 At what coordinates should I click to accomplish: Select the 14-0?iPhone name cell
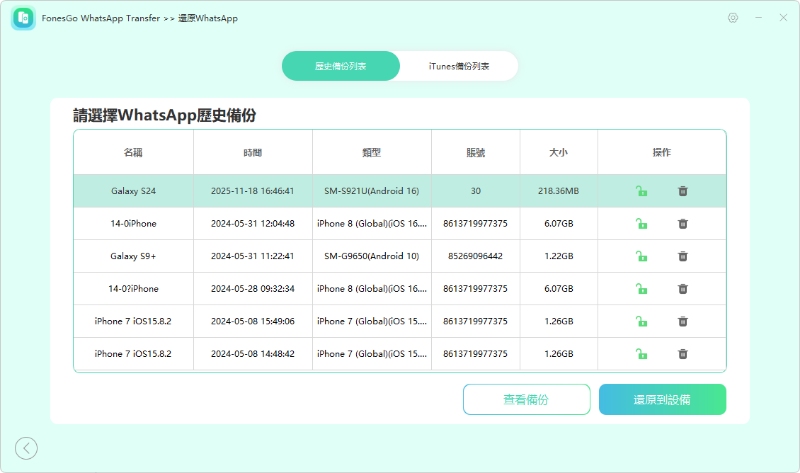point(133,289)
